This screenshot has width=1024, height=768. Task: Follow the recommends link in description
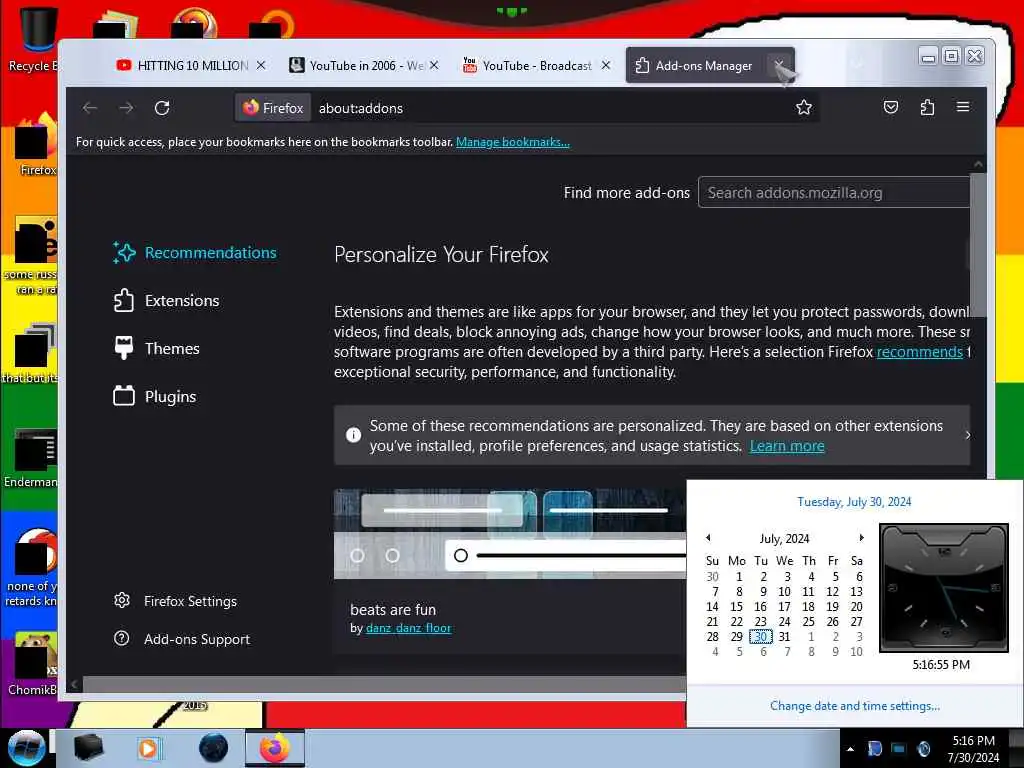(x=920, y=352)
